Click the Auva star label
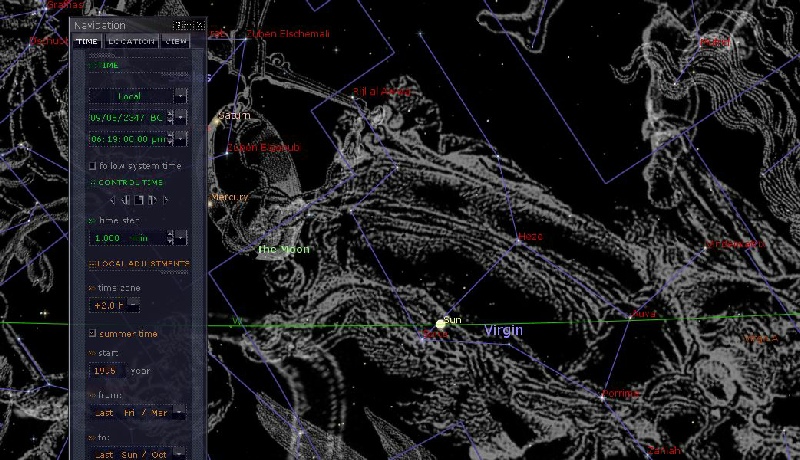Viewport: 800px width, 460px height. 643,314
